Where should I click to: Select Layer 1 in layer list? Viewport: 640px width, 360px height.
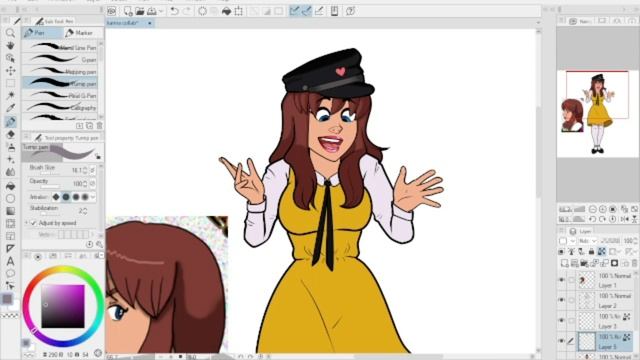605,280
